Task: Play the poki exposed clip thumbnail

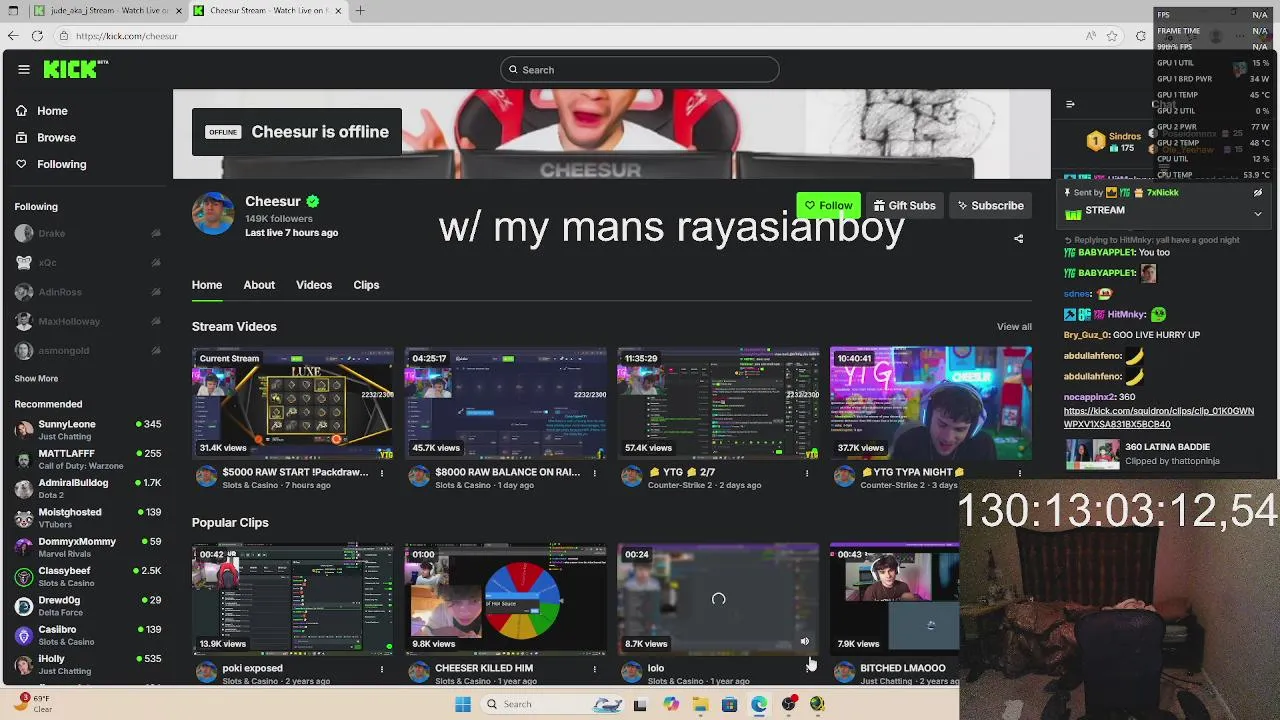Action: point(293,599)
